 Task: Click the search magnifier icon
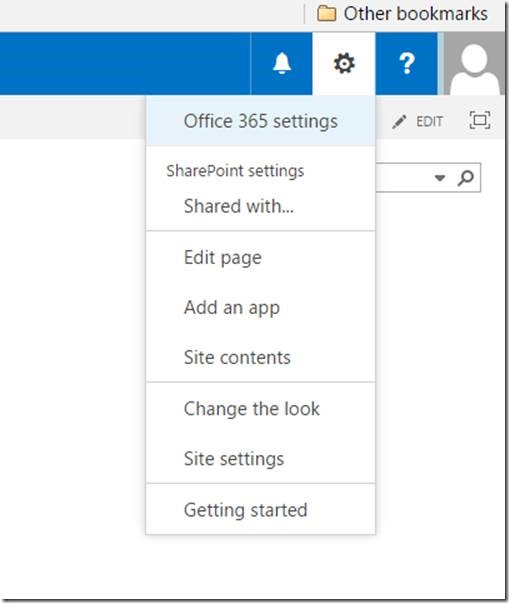tap(465, 178)
